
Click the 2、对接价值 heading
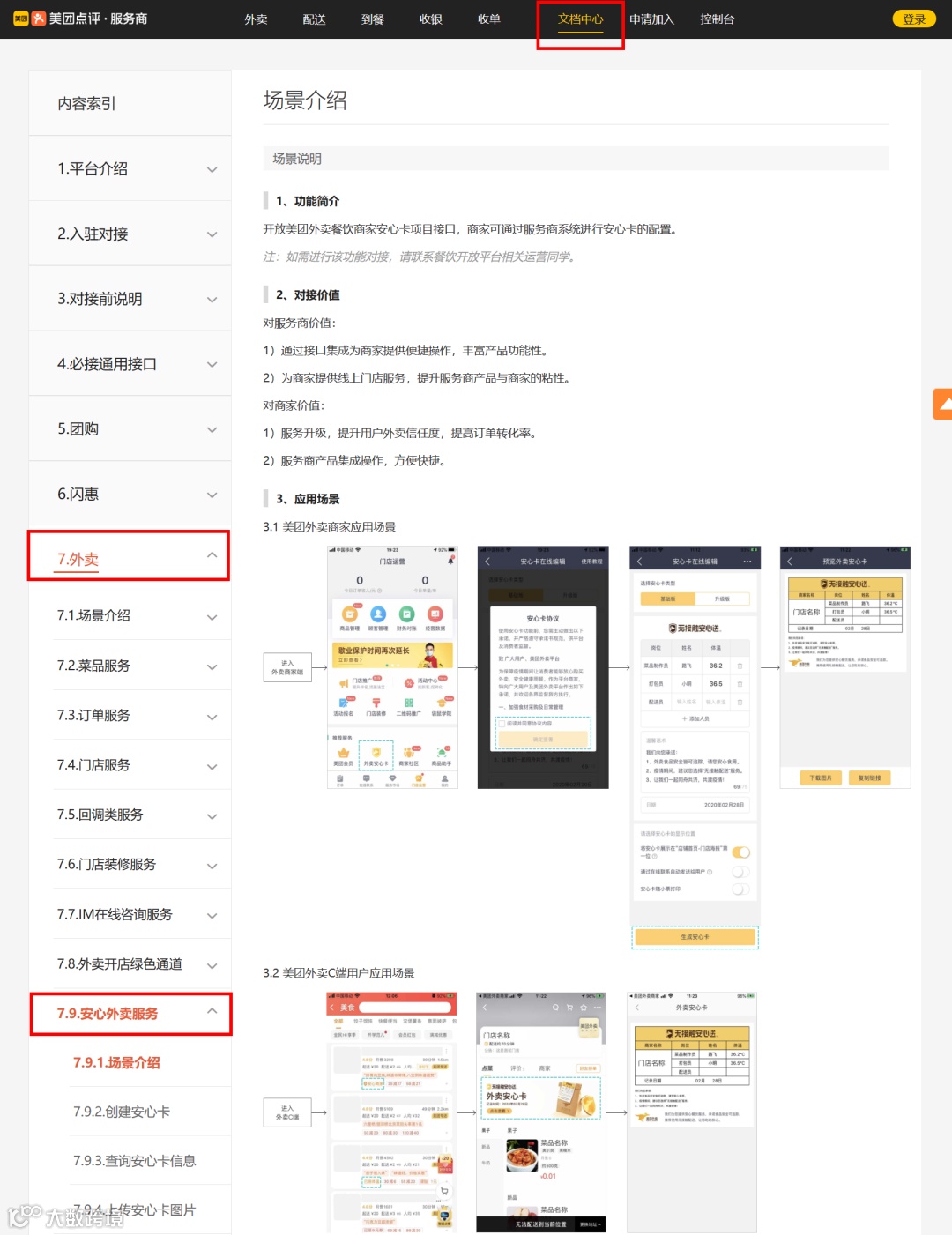tap(308, 295)
